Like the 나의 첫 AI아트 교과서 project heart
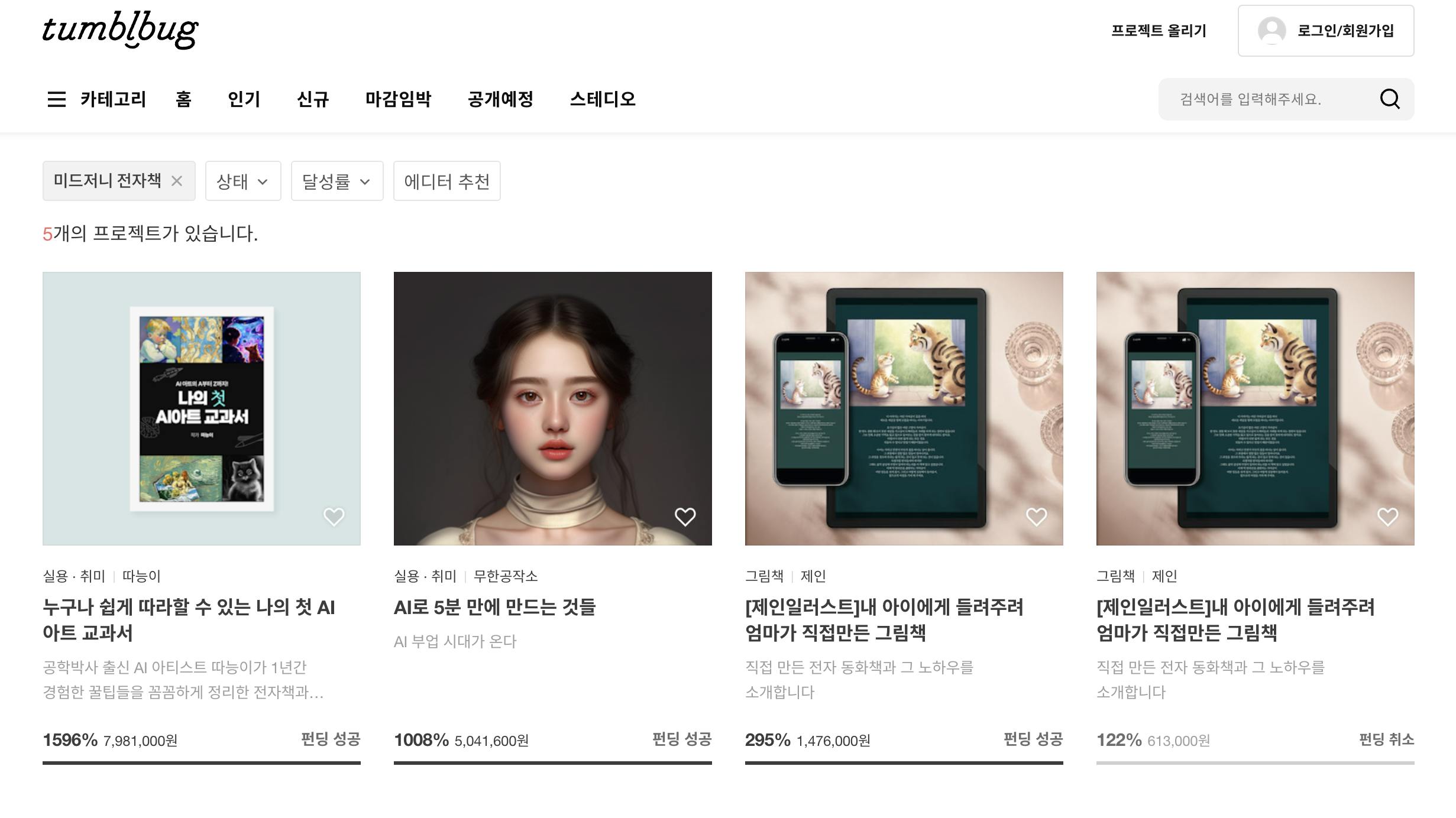The width and height of the screenshot is (1456, 818). 334,517
